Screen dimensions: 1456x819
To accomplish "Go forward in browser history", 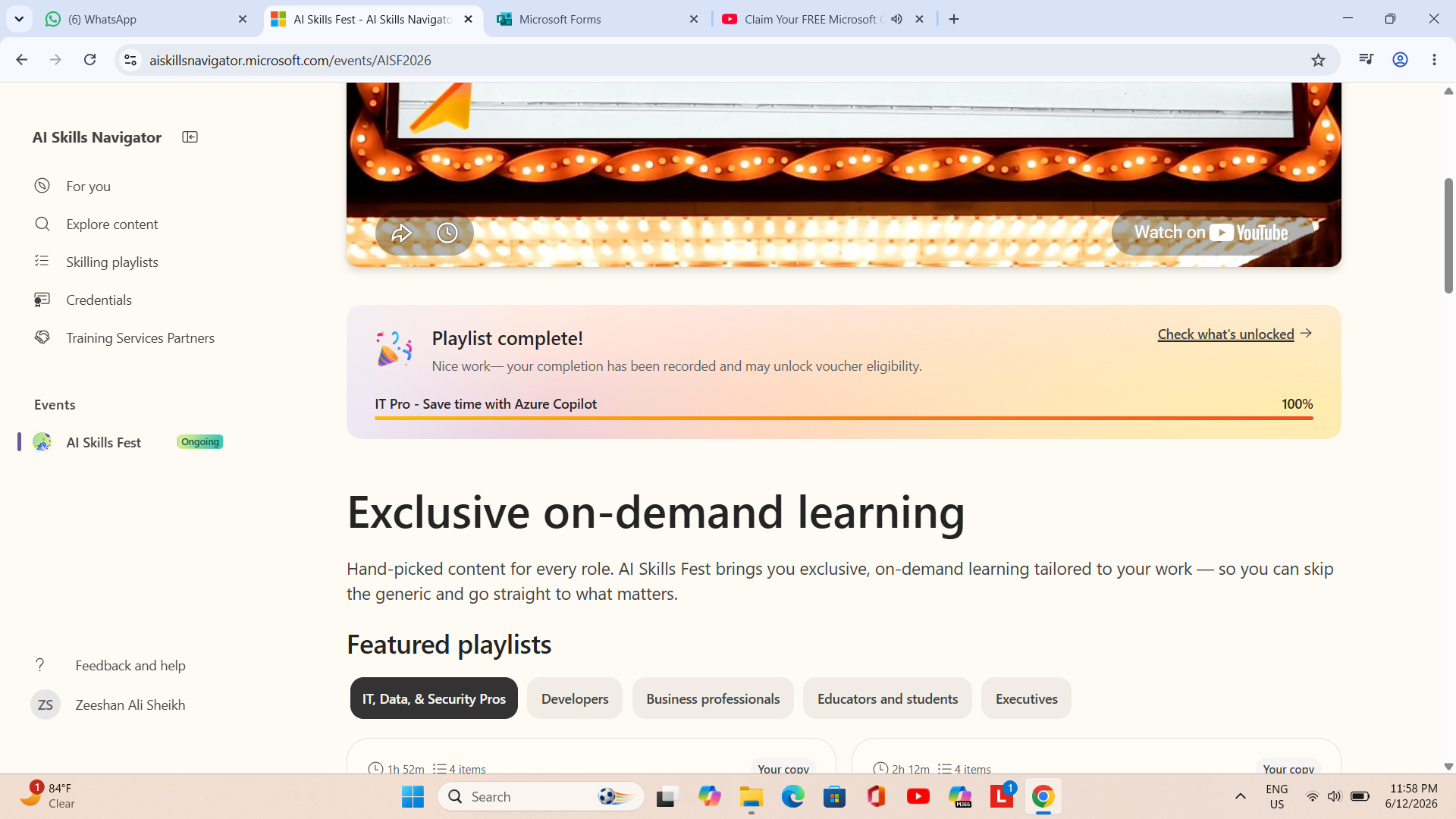I will 55,60.
